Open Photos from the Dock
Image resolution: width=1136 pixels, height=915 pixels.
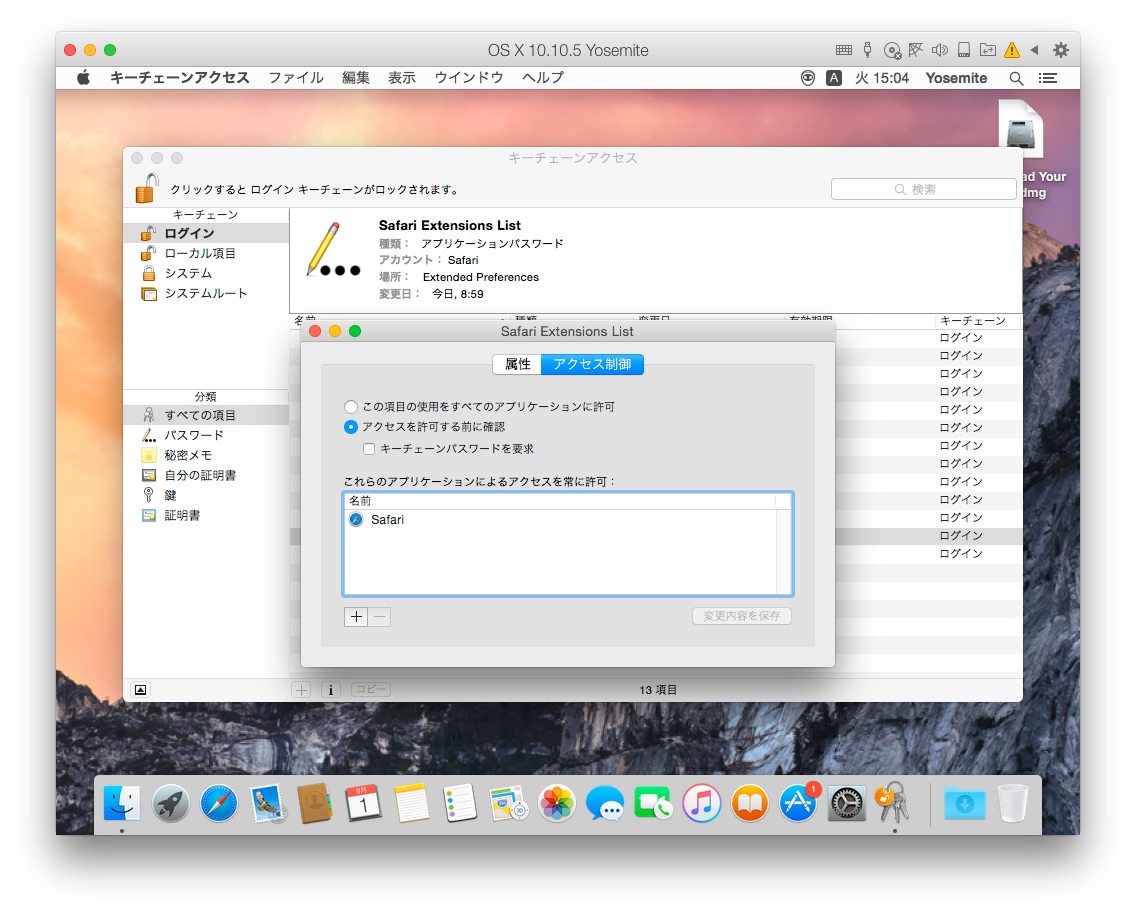pyautogui.click(x=557, y=803)
